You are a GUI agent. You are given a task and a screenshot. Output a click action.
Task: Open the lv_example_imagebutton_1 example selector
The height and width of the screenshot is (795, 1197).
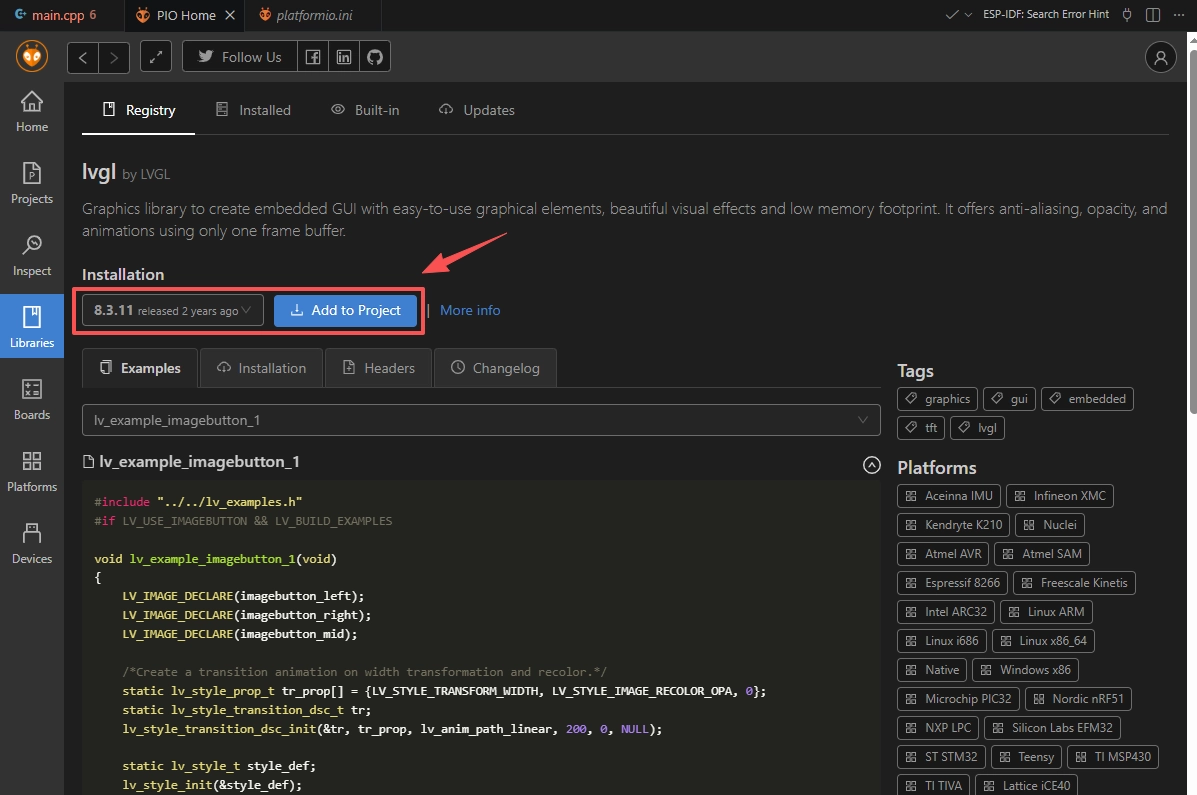point(481,420)
